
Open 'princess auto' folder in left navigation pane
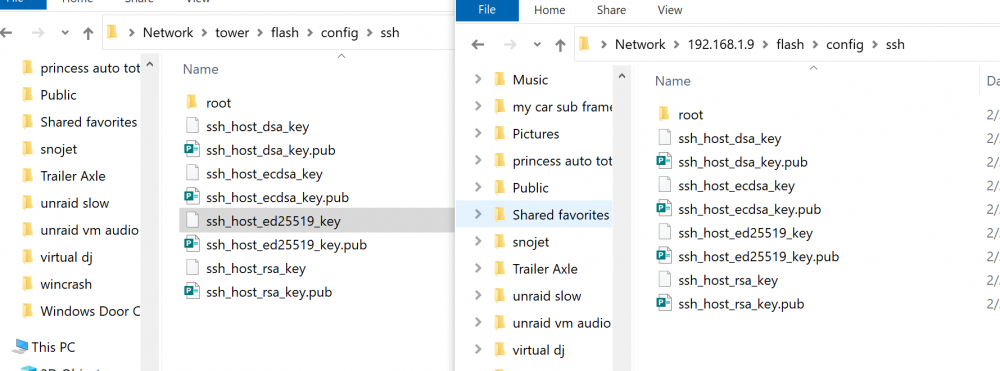coord(90,68)
